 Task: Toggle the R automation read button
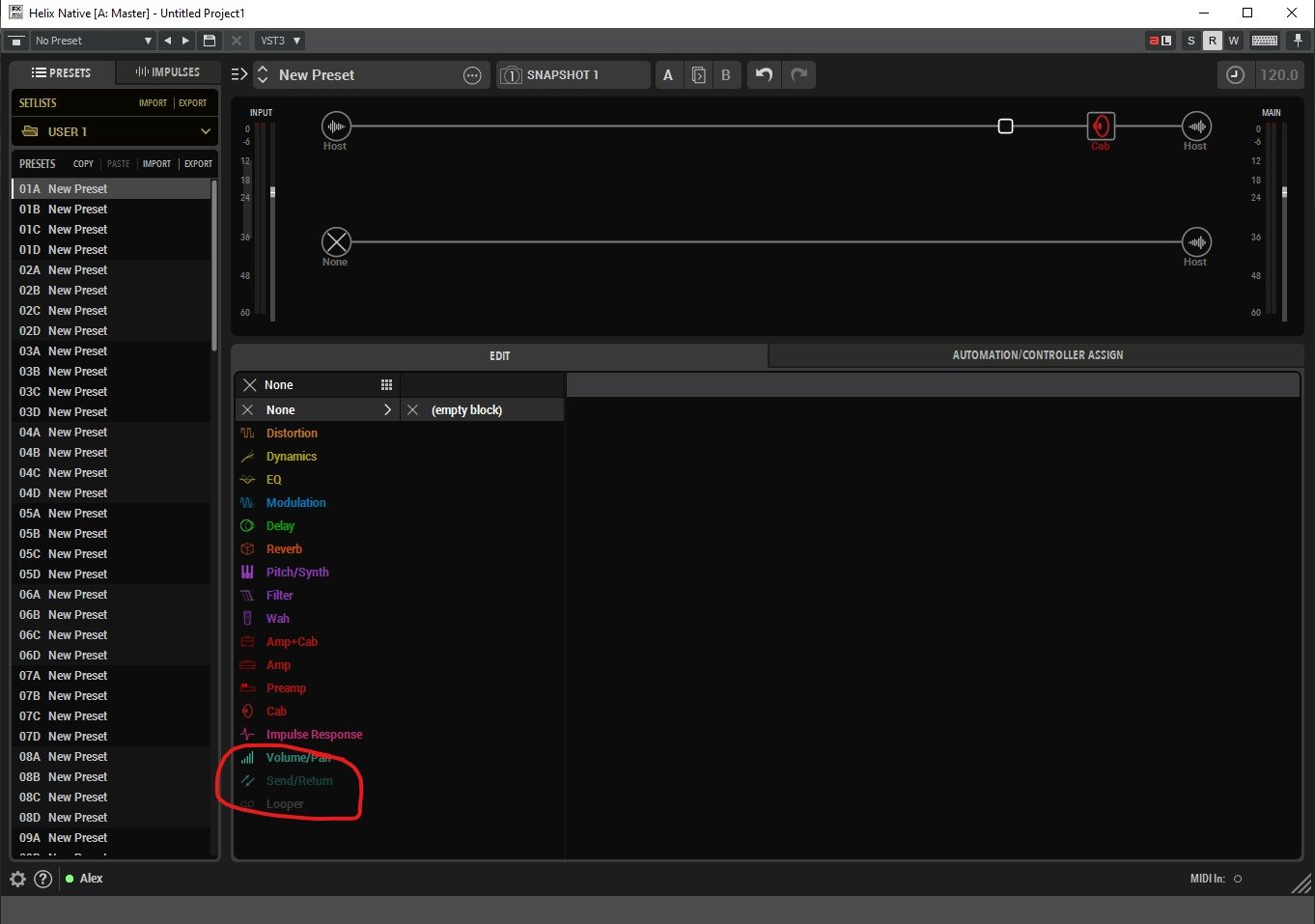pos(1212,41)
